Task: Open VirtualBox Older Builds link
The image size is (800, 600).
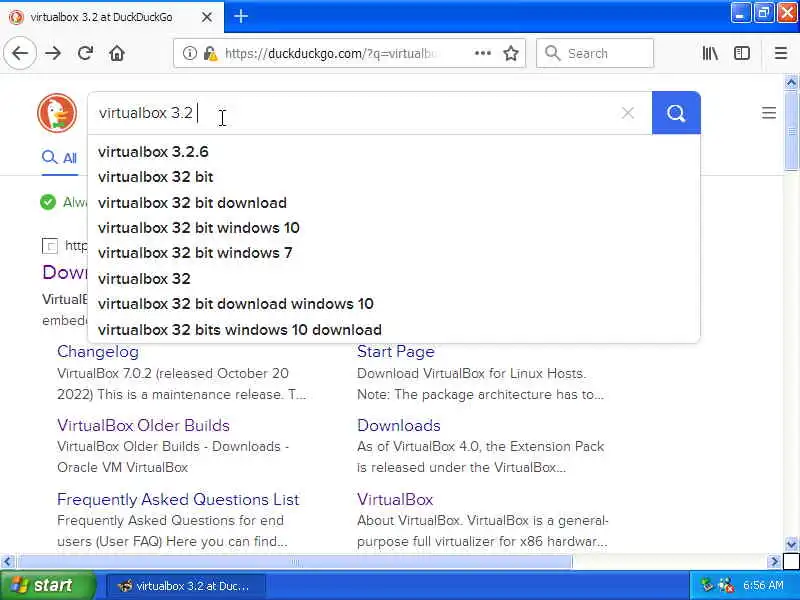Action: click(x=143, y=425)
